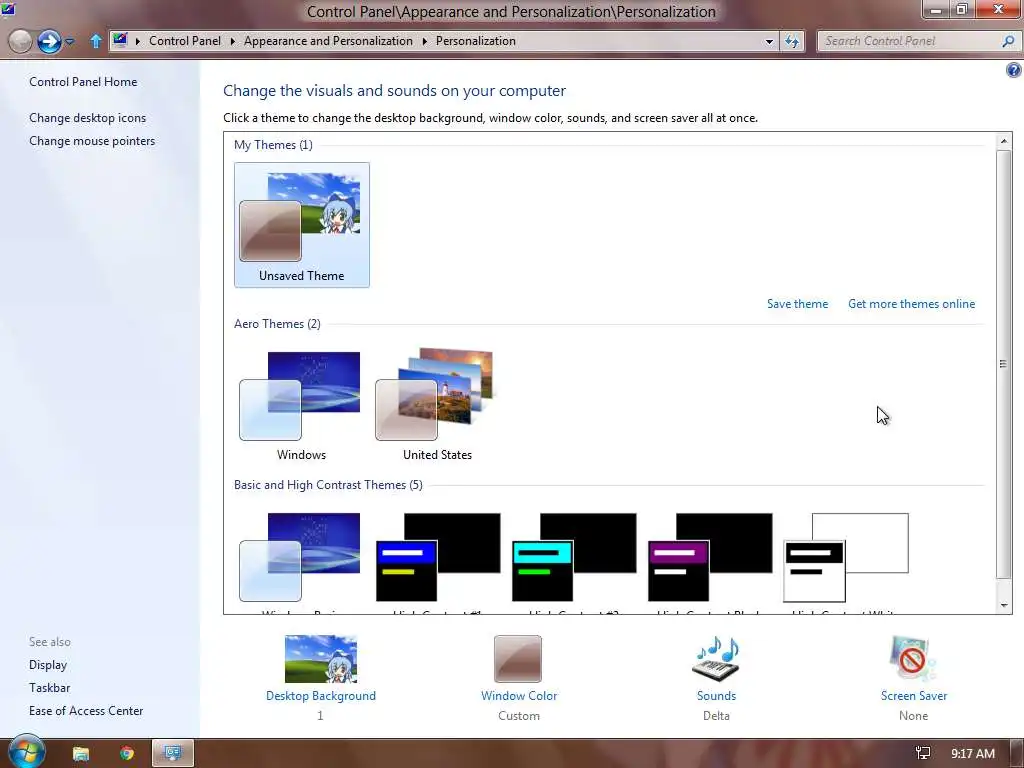
Task: Click the Show desktop strip
Action: point(1017,754)
